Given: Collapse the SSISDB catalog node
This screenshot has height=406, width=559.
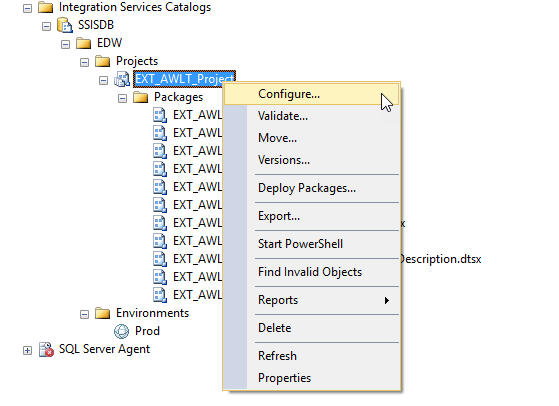Looking at the screenshot, I should tap(46, 26).
